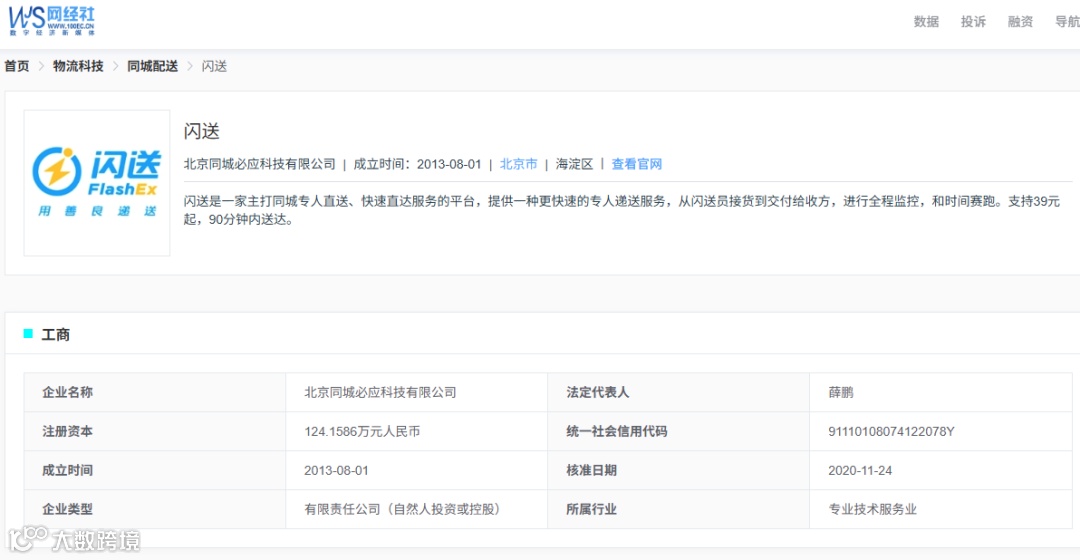Image resolution: width=1080 pixels, height=560 pixels.
Task: Open the 数据 navigation menu
Action: point(926,21)
